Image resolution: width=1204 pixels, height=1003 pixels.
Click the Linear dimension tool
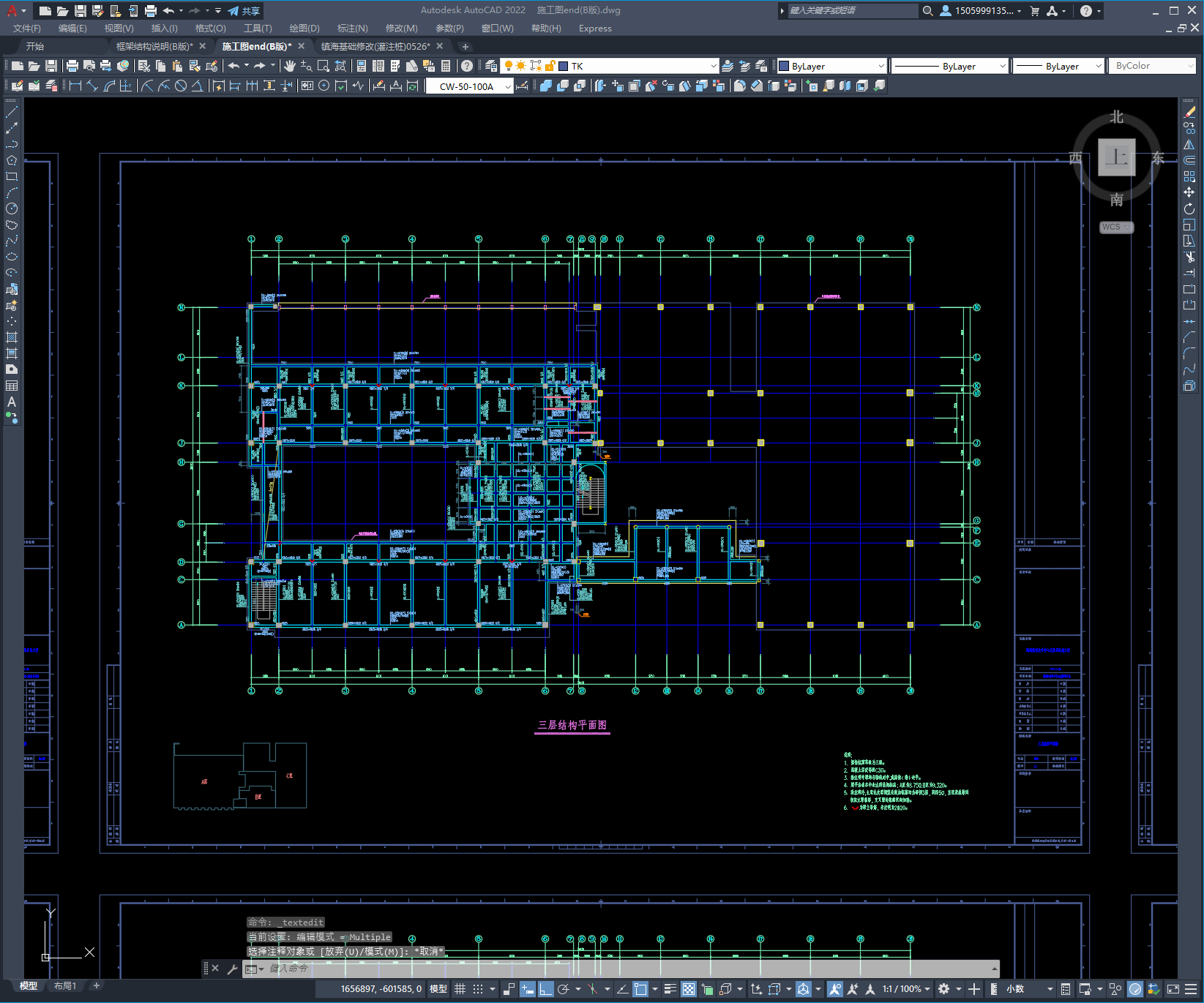click(x=75, y=86)
